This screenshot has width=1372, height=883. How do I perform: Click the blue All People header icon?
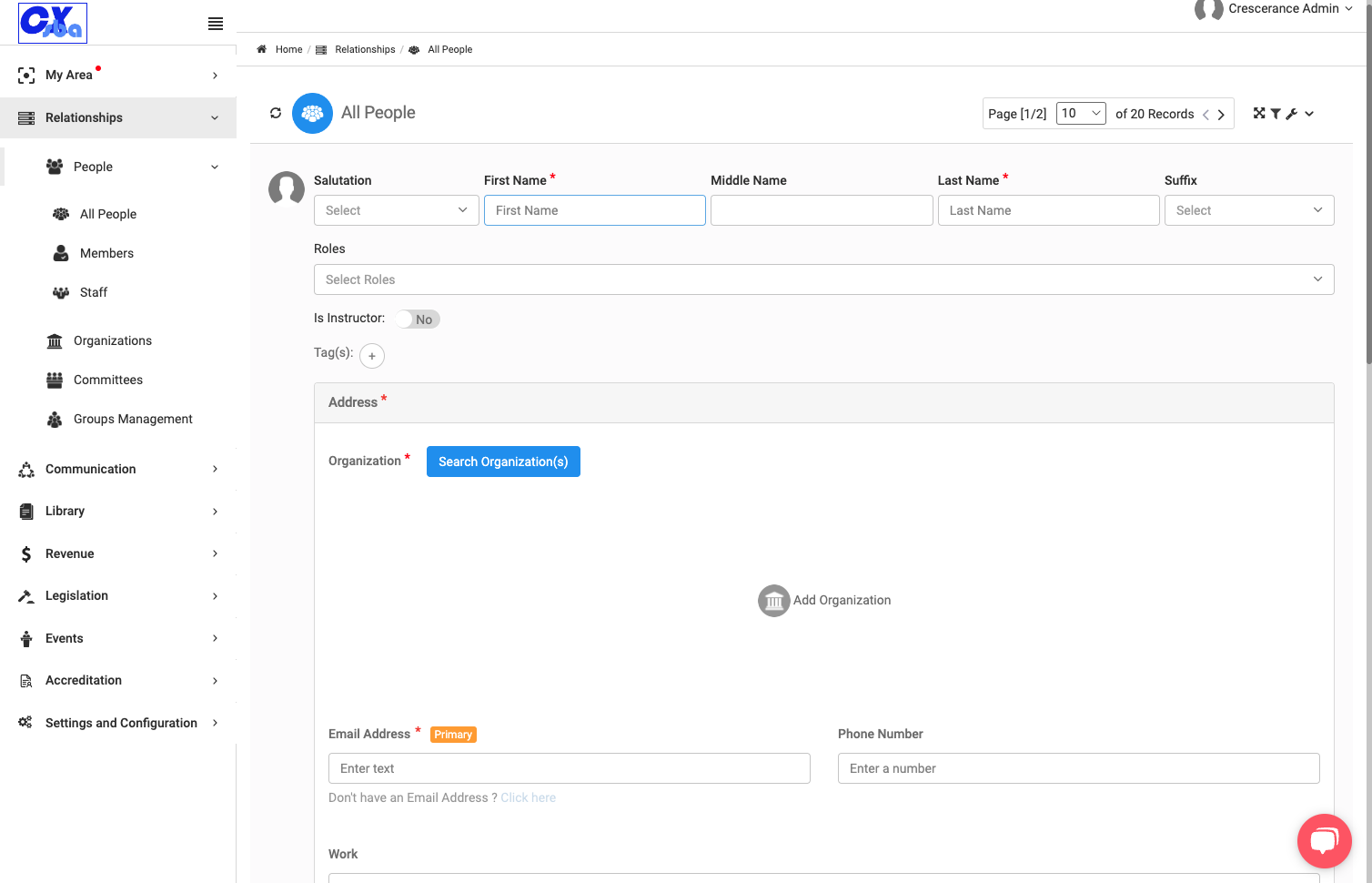pyautogui.click(x=312, y=114)
